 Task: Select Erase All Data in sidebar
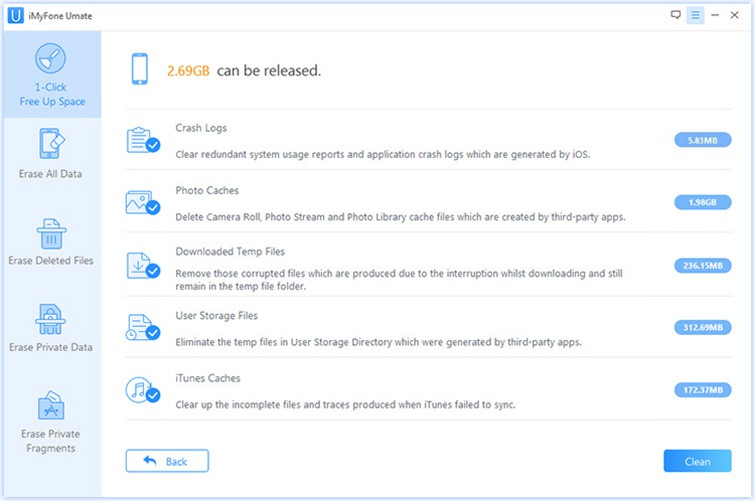(51, 154)
